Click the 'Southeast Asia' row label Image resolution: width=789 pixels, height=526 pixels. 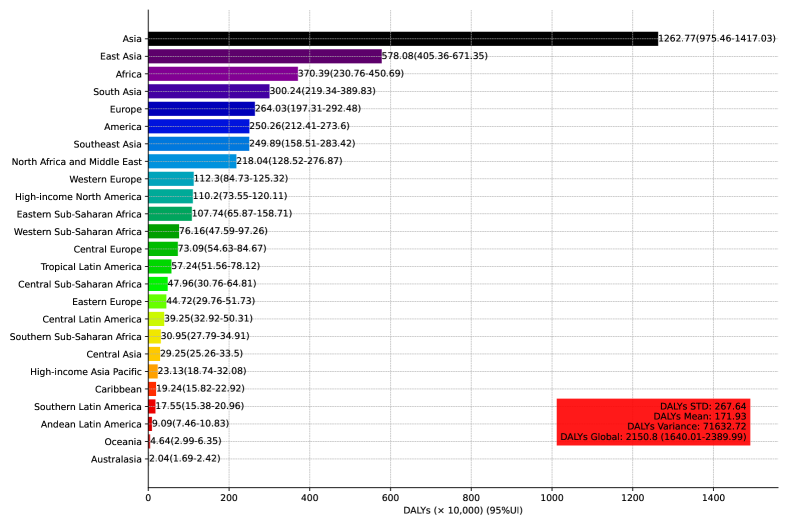(108, 144)
